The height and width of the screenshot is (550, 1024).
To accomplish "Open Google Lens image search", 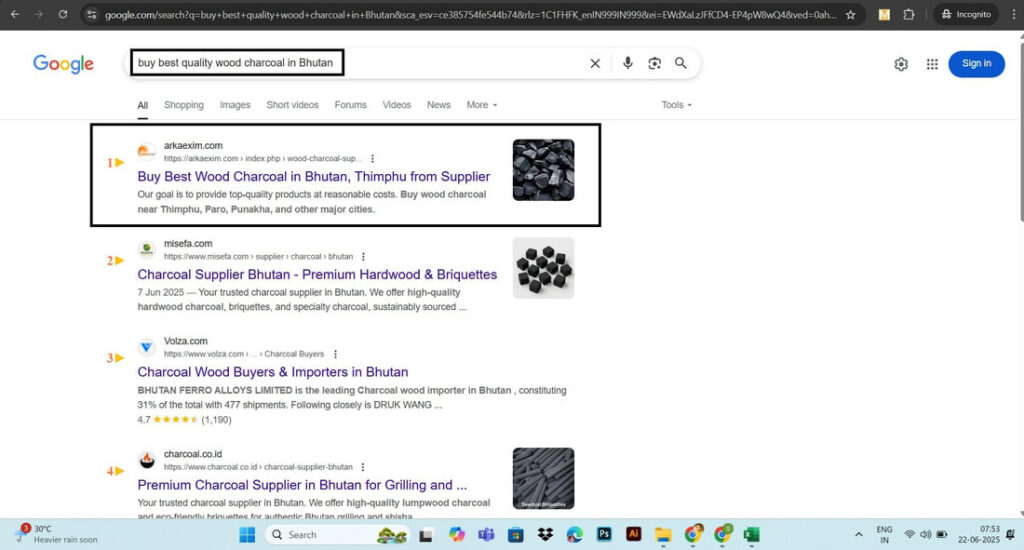I will 654,63.
